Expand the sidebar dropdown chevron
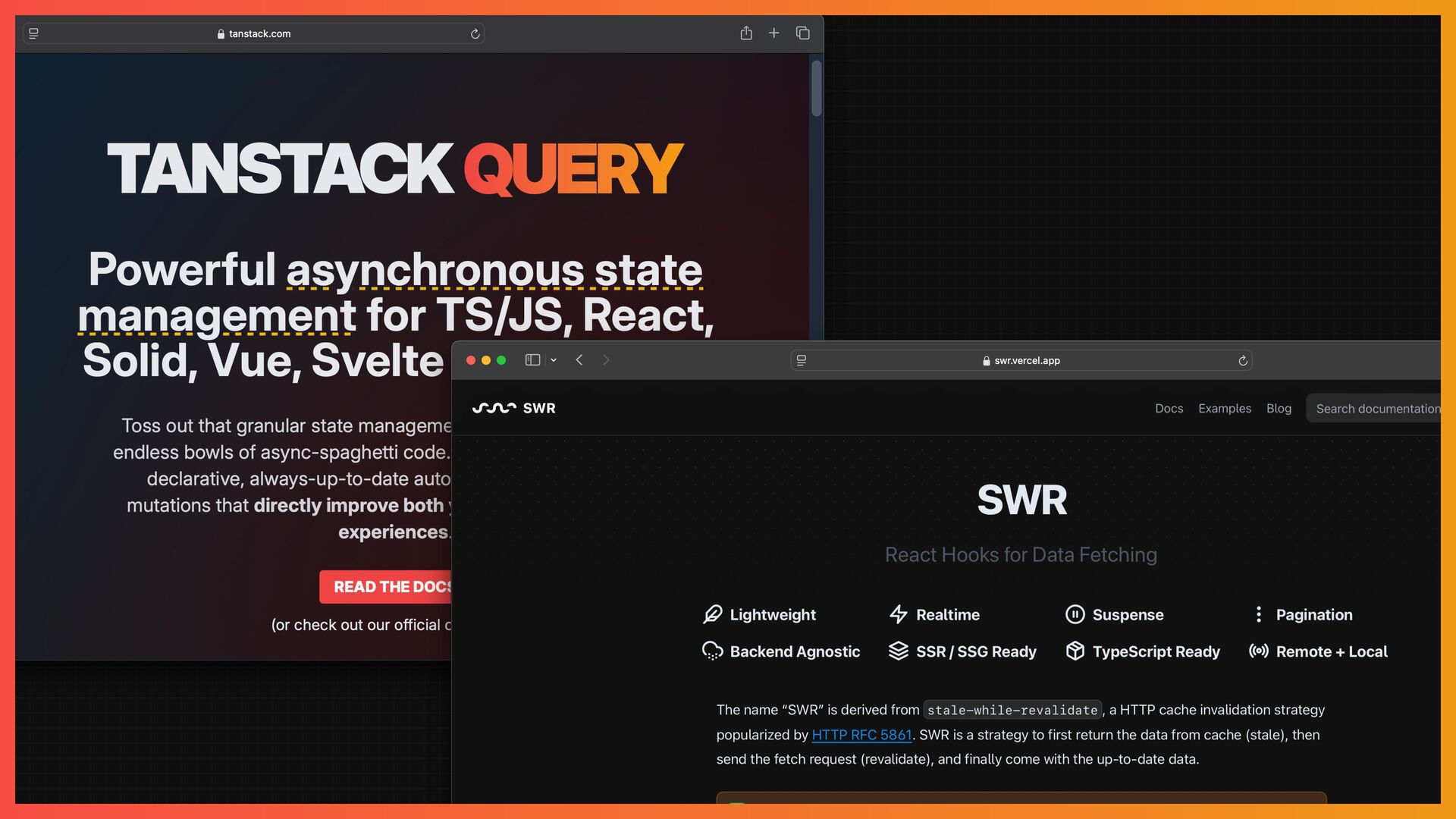 [x=554, y=360]
